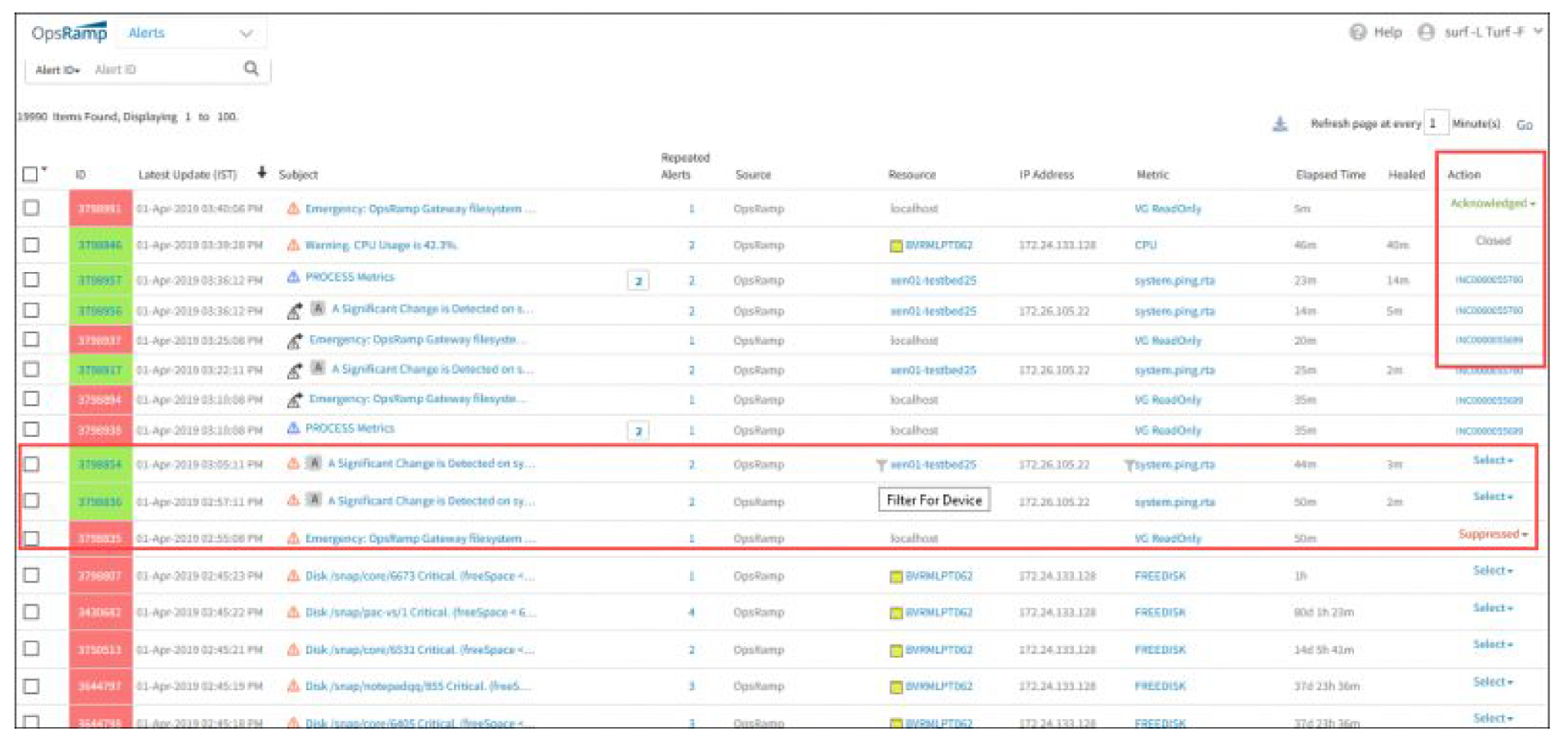Click the warning triangle on CPU Usage alert
The width and height of the screenshot is (1568, 745).
(x=294, y=243)
